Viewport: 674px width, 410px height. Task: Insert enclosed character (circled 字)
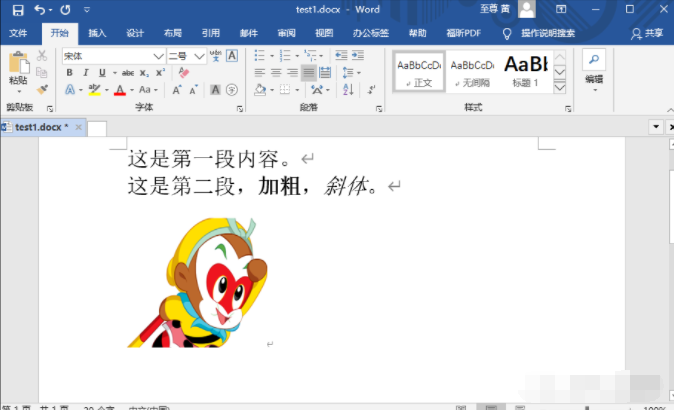click(x=232, y=89)
